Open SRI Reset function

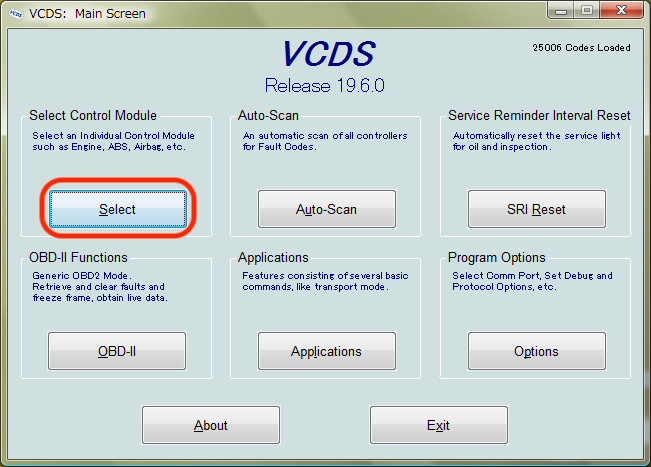point(536,209)
